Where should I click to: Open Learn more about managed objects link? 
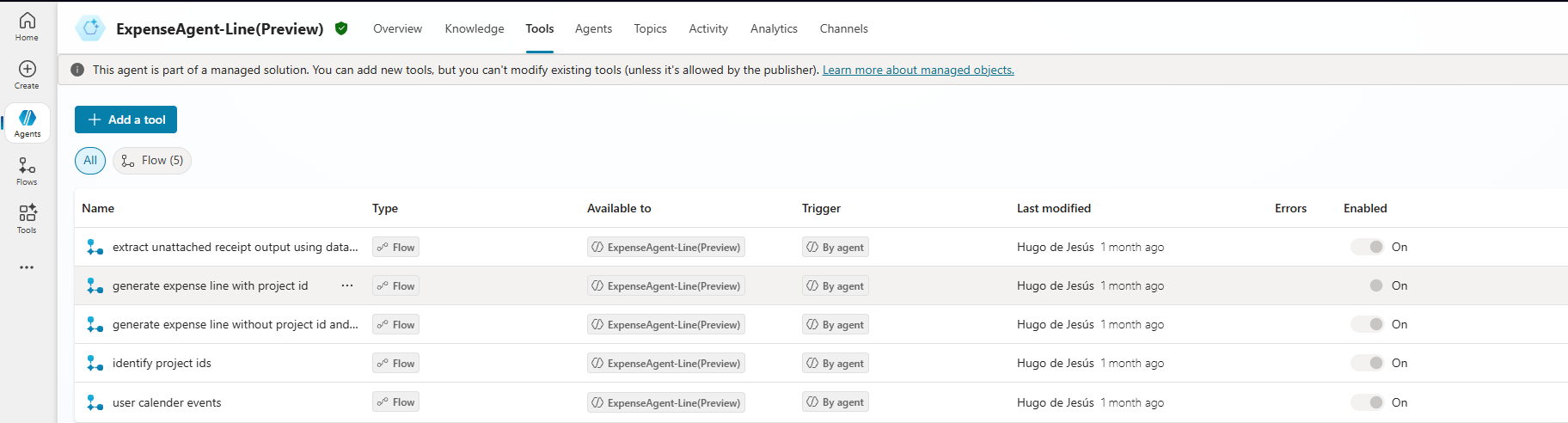click(x=918, y=70)
